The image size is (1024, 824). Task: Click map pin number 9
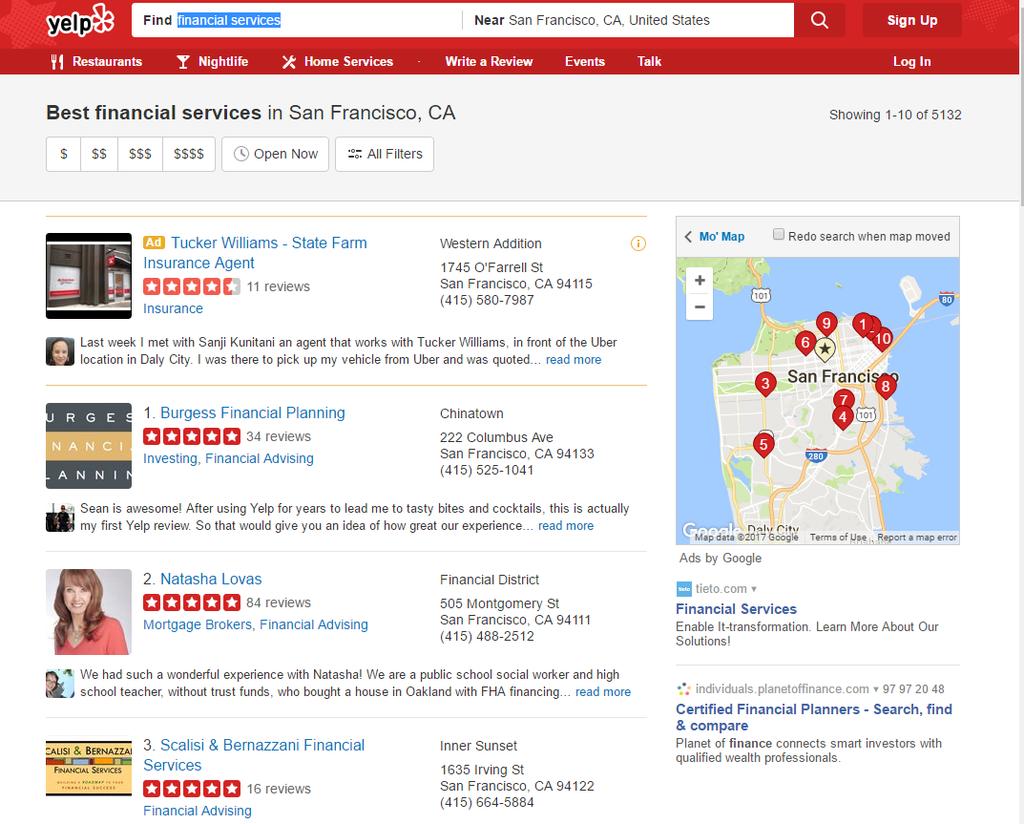coord(826,325)
